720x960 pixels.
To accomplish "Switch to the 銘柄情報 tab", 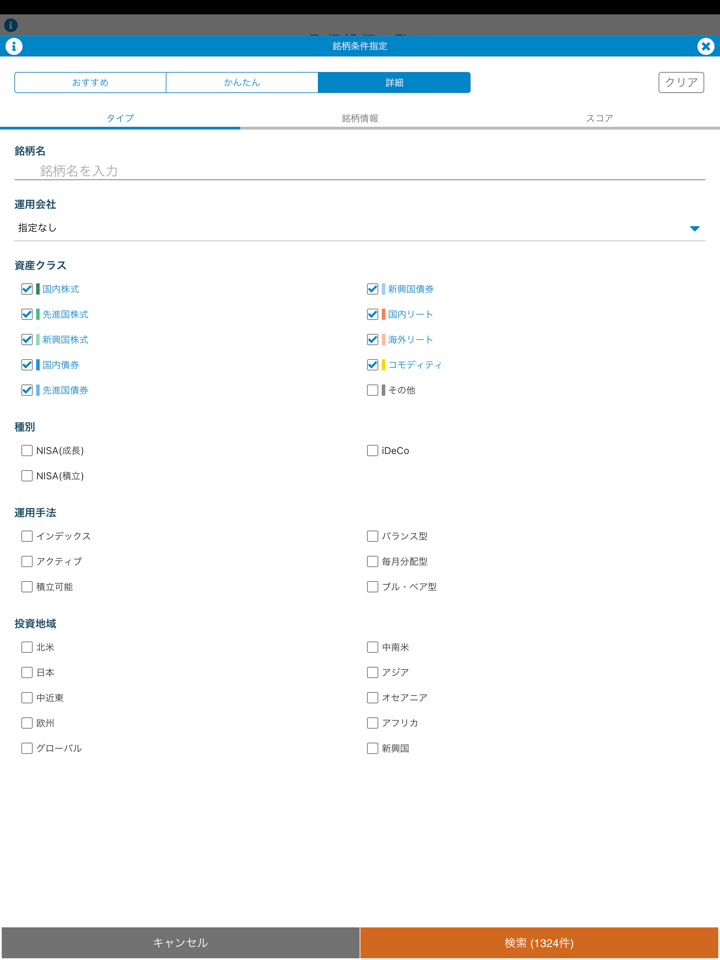I will pos(360,118).
